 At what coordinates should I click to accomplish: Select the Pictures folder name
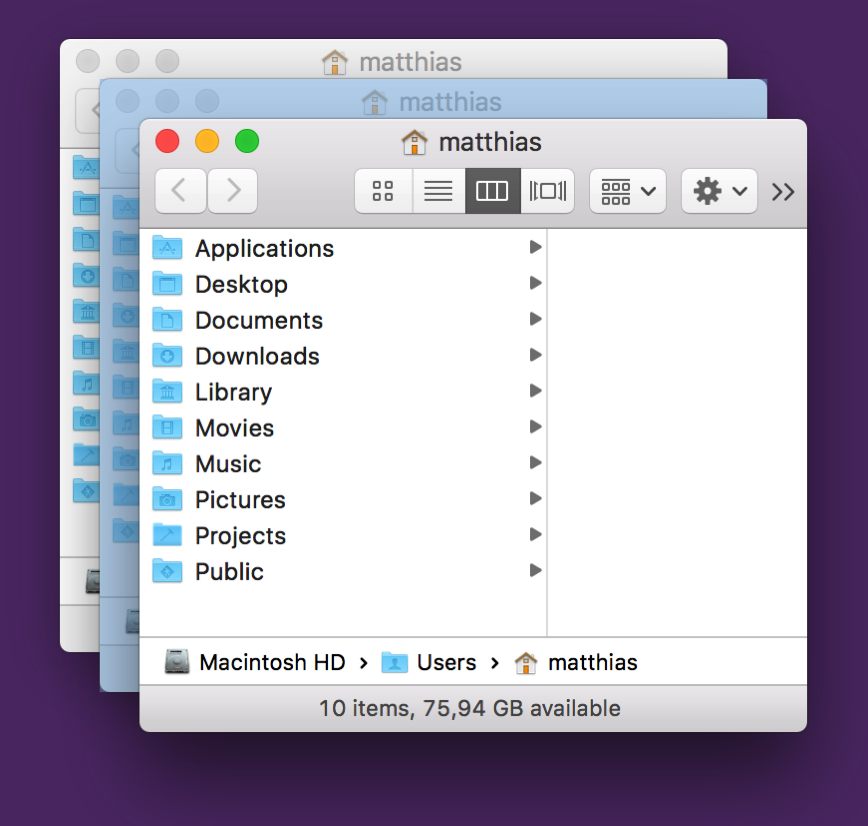click(x=240, y=500)
